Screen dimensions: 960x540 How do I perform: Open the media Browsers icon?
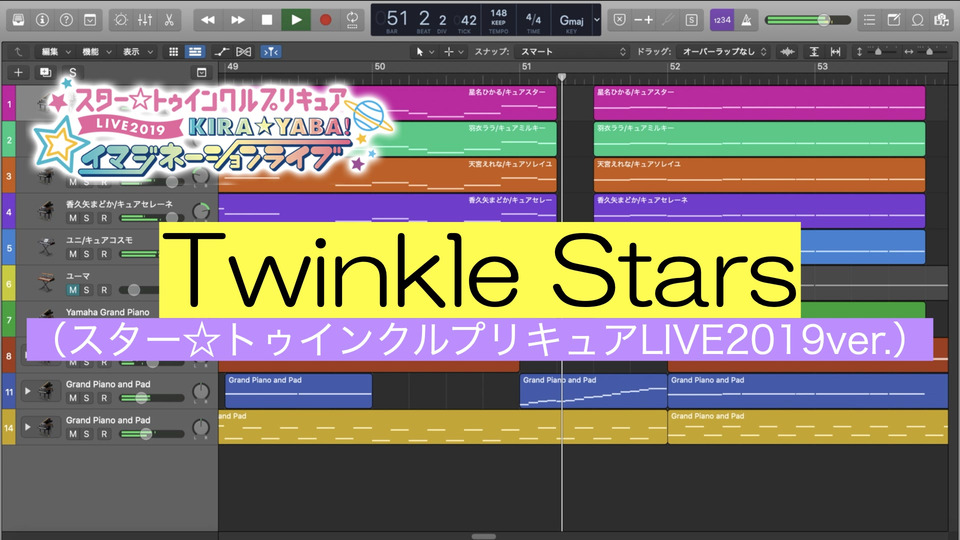click(x=942, y=20)
